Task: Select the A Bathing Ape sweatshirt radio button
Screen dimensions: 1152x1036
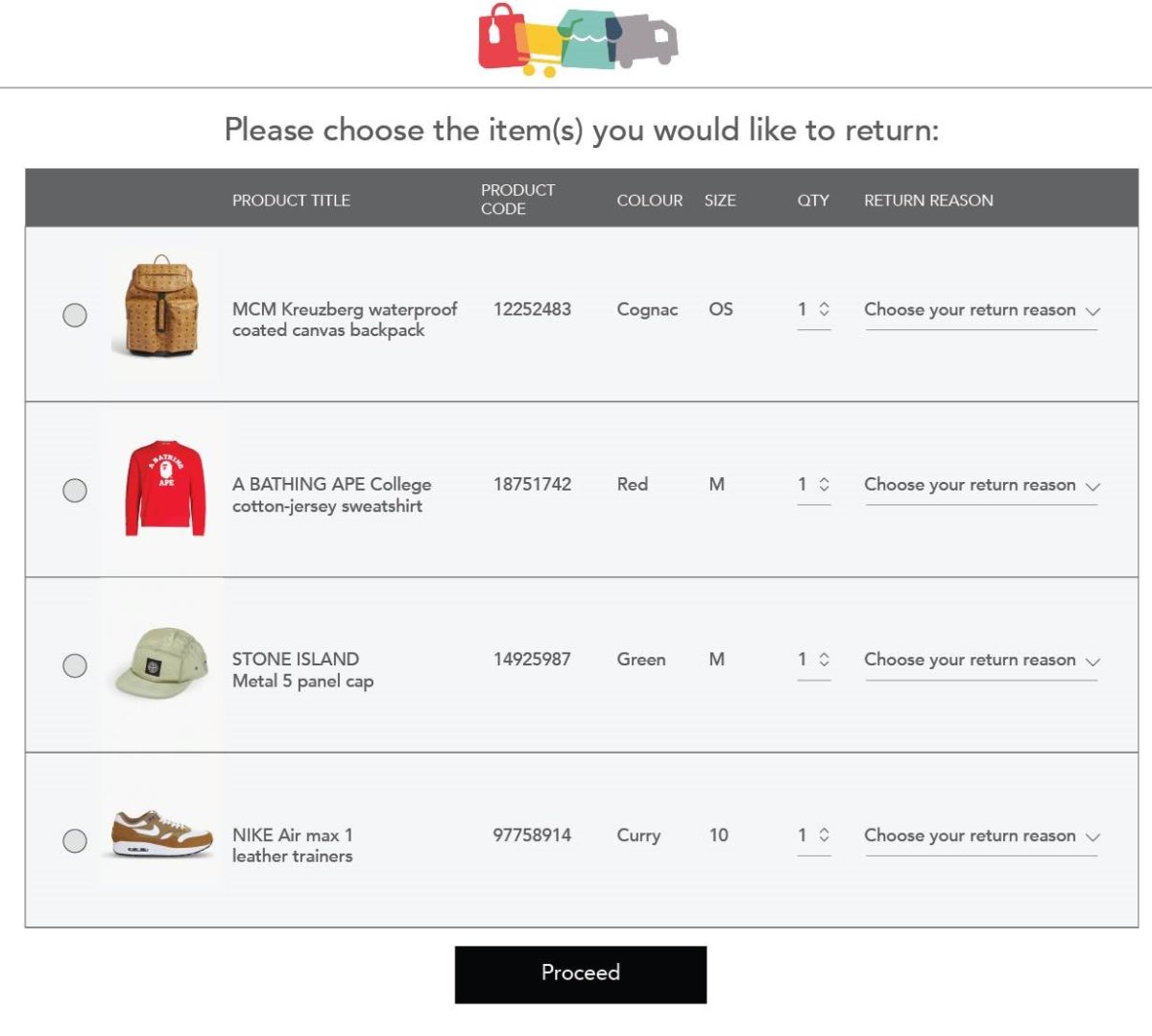Action: (x=75, y=491)
